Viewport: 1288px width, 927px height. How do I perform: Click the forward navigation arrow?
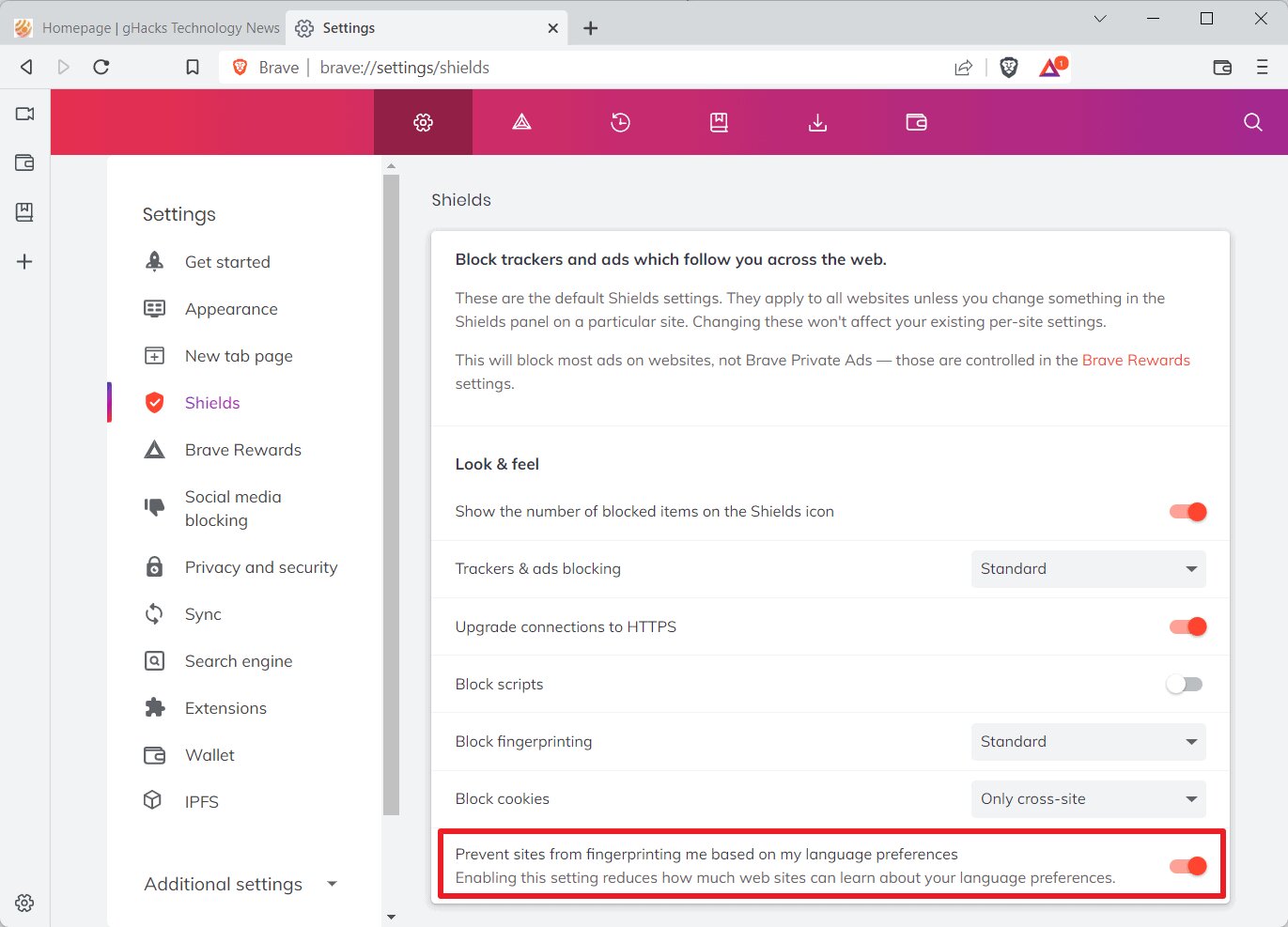pyautogui.click(x=64, y=67)
